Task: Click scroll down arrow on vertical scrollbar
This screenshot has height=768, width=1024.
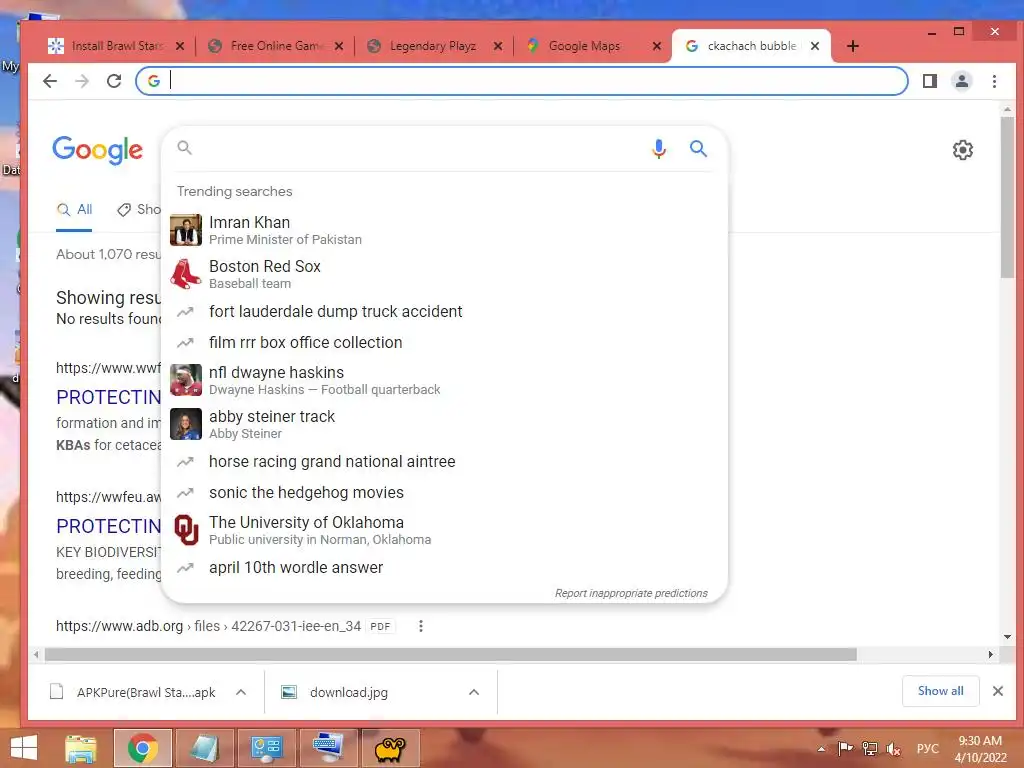Action: click(x=1008, y=637)
